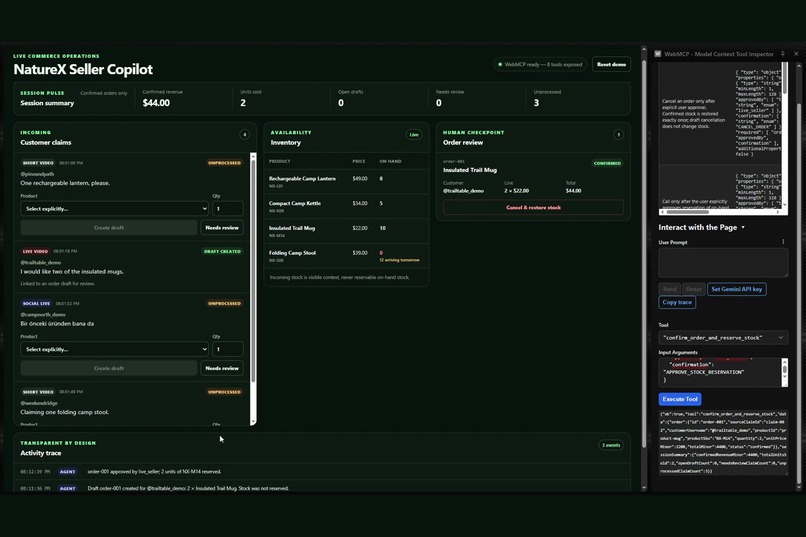Click Cancel & restore stock for order-001

coord(533,208)
